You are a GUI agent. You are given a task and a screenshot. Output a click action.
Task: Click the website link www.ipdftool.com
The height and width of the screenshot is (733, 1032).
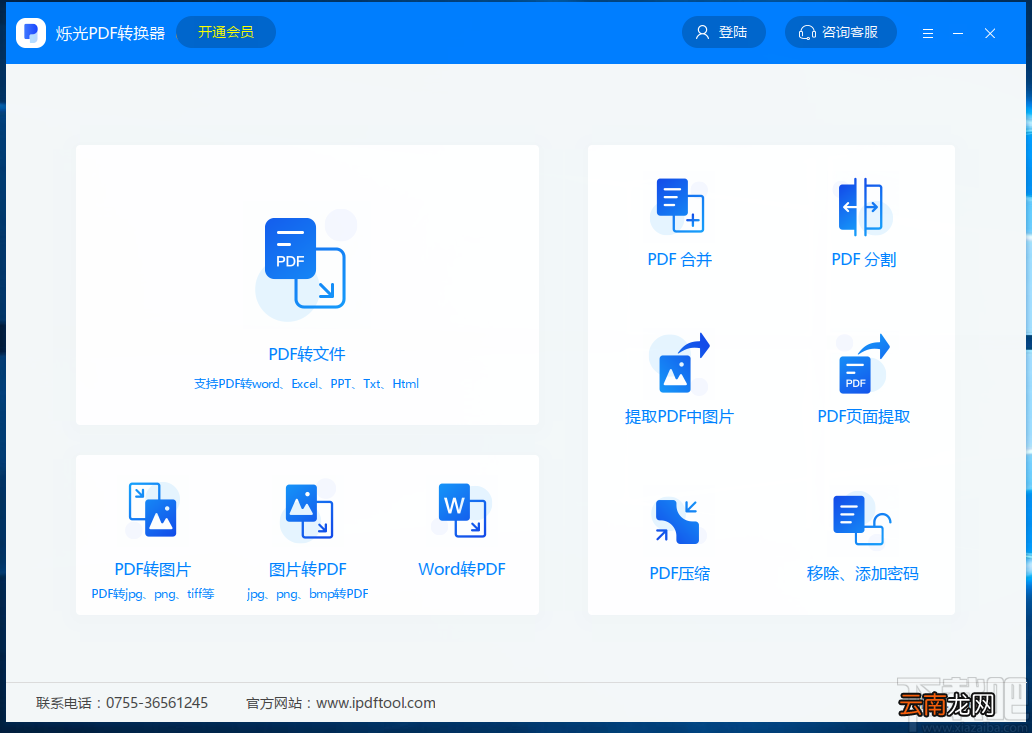376,703
